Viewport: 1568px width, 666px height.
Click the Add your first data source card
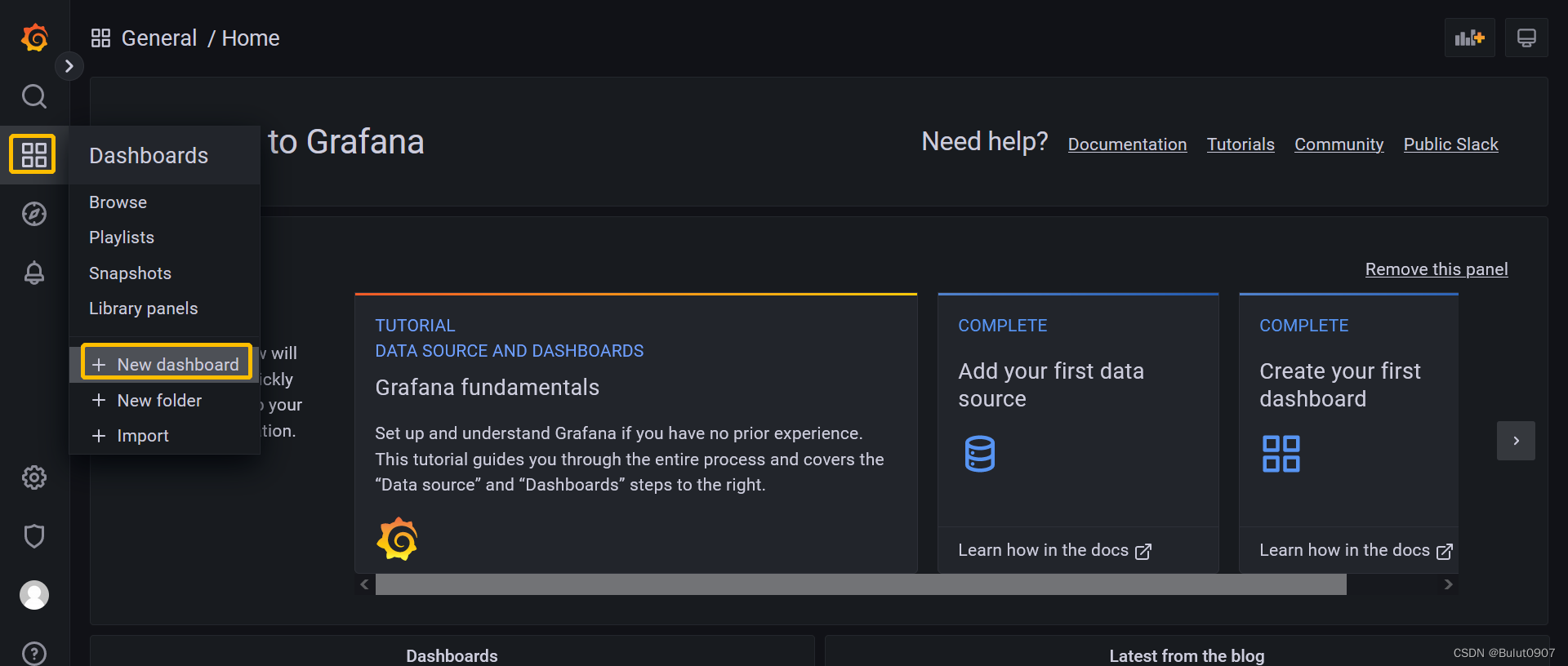point(1078,433)
